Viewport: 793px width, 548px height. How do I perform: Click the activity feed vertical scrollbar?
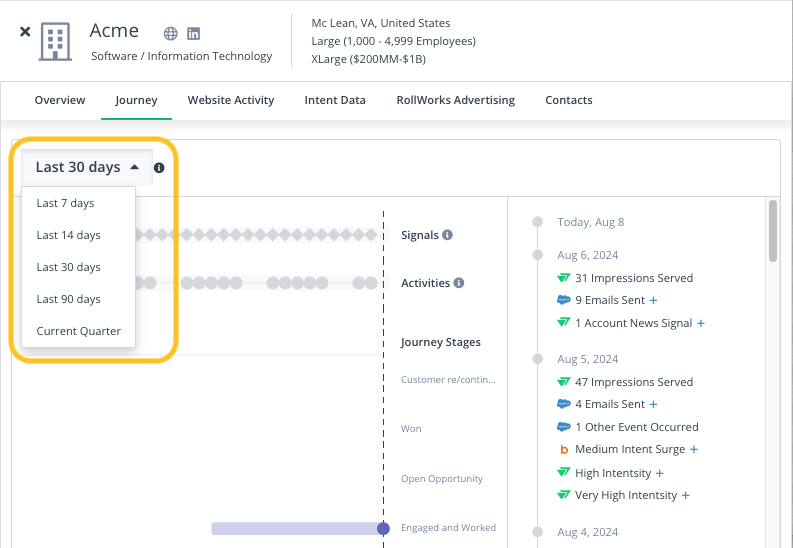tap(772, 231)
